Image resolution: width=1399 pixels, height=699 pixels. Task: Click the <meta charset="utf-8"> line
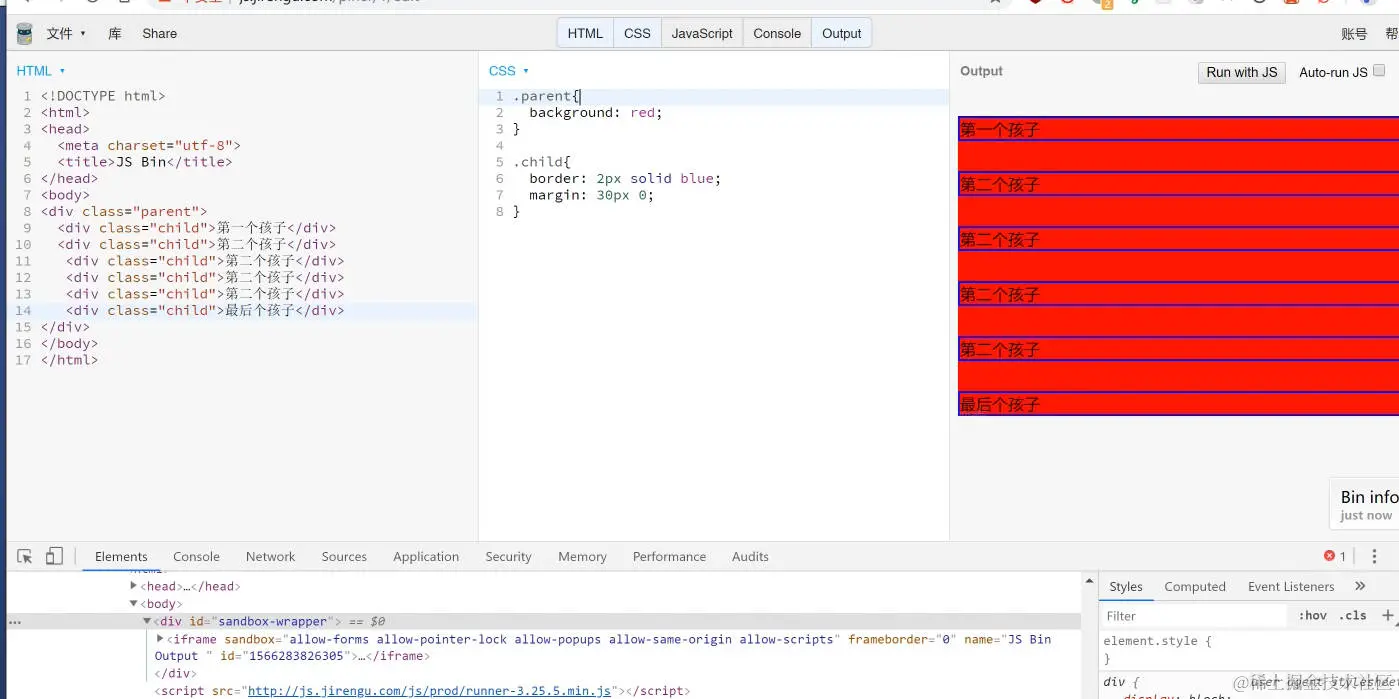coord(149,146)
